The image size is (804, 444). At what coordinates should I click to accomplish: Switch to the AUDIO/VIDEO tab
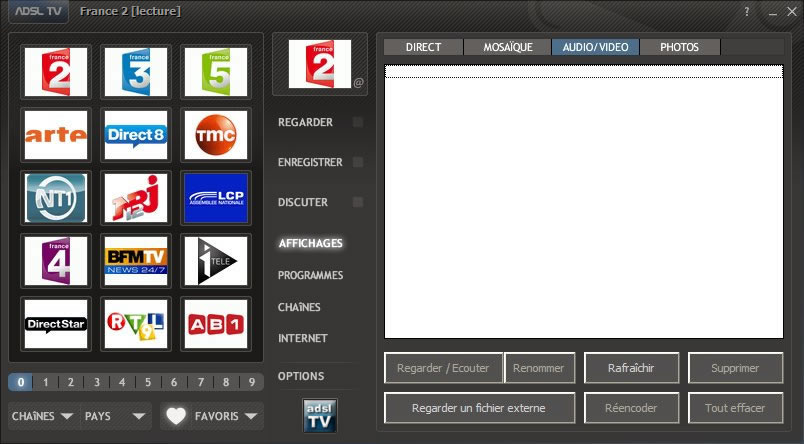point(595,47)
